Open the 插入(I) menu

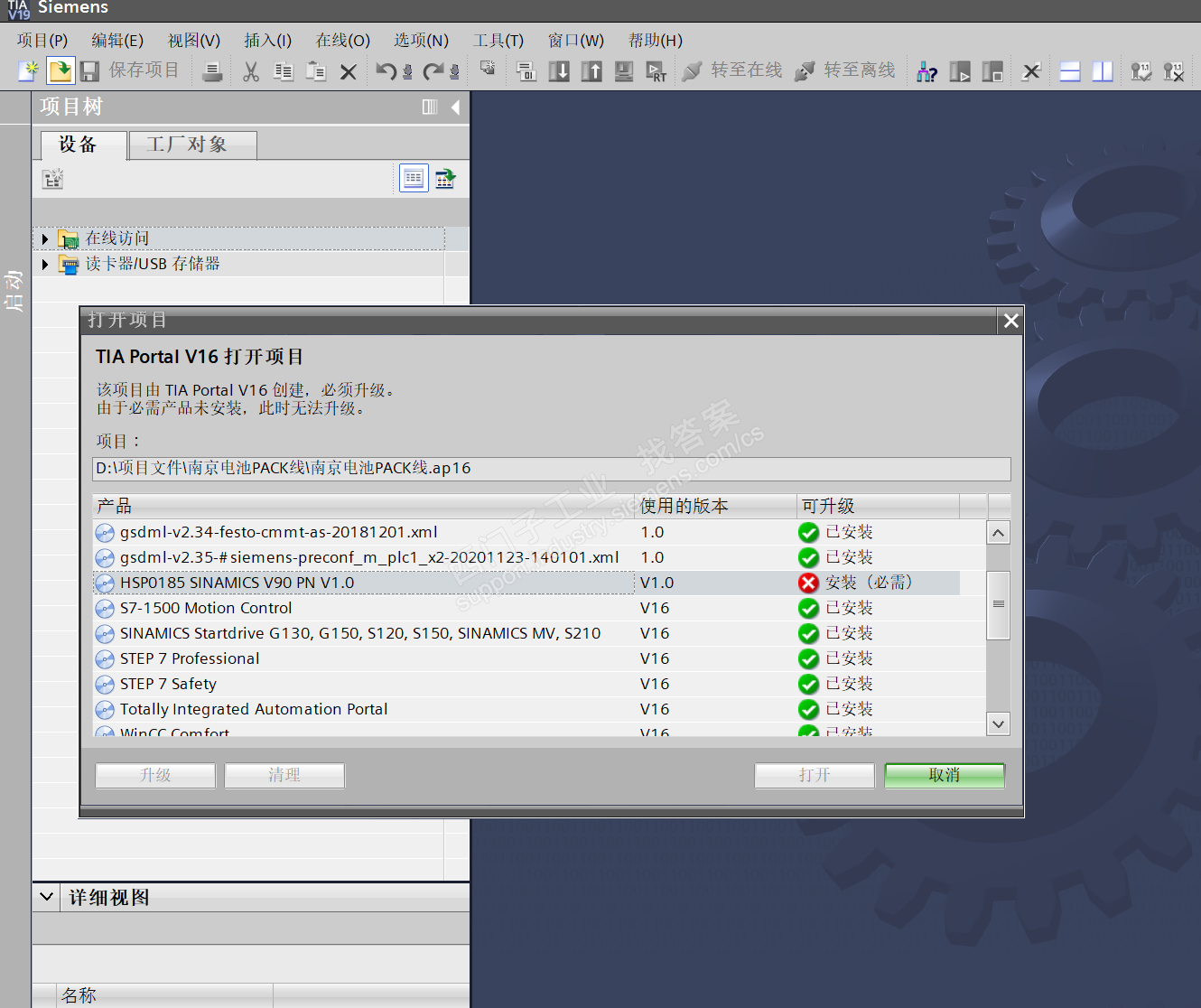(x=268, y=41)
